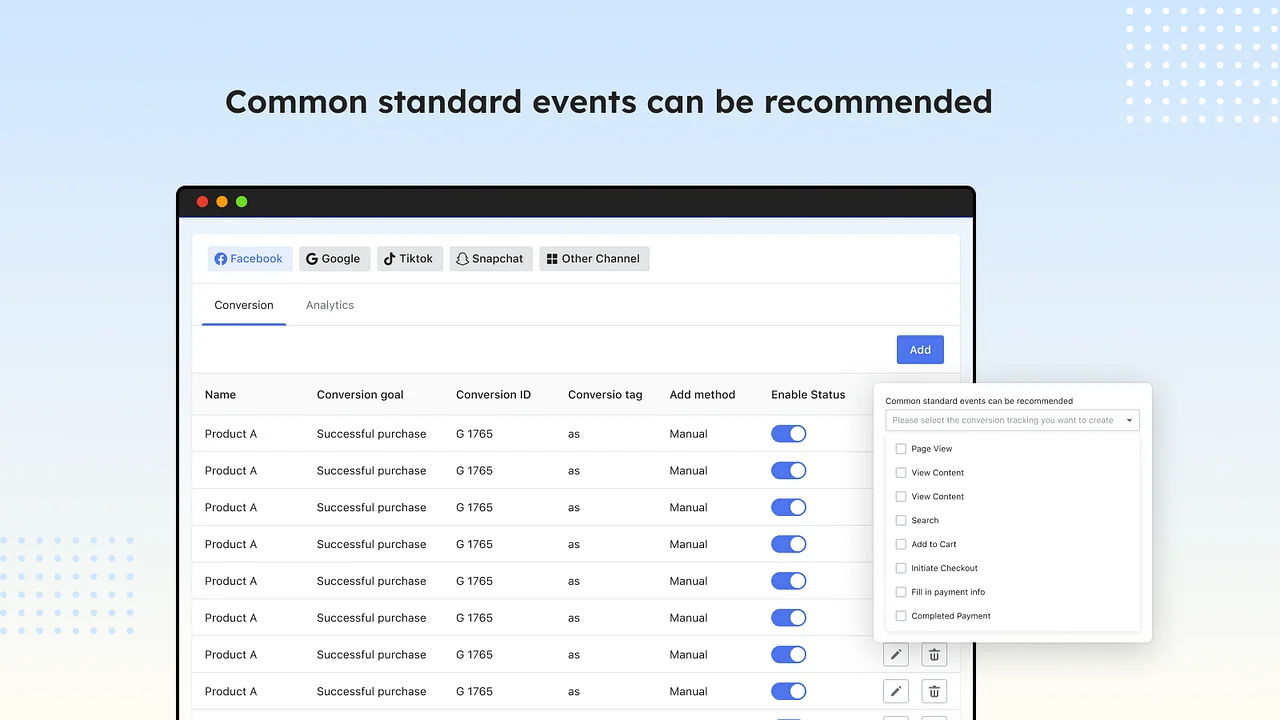1280x720 pixels.
Task: Expand the recommended events combo box arrow
Action: (x=1129, y=420)
